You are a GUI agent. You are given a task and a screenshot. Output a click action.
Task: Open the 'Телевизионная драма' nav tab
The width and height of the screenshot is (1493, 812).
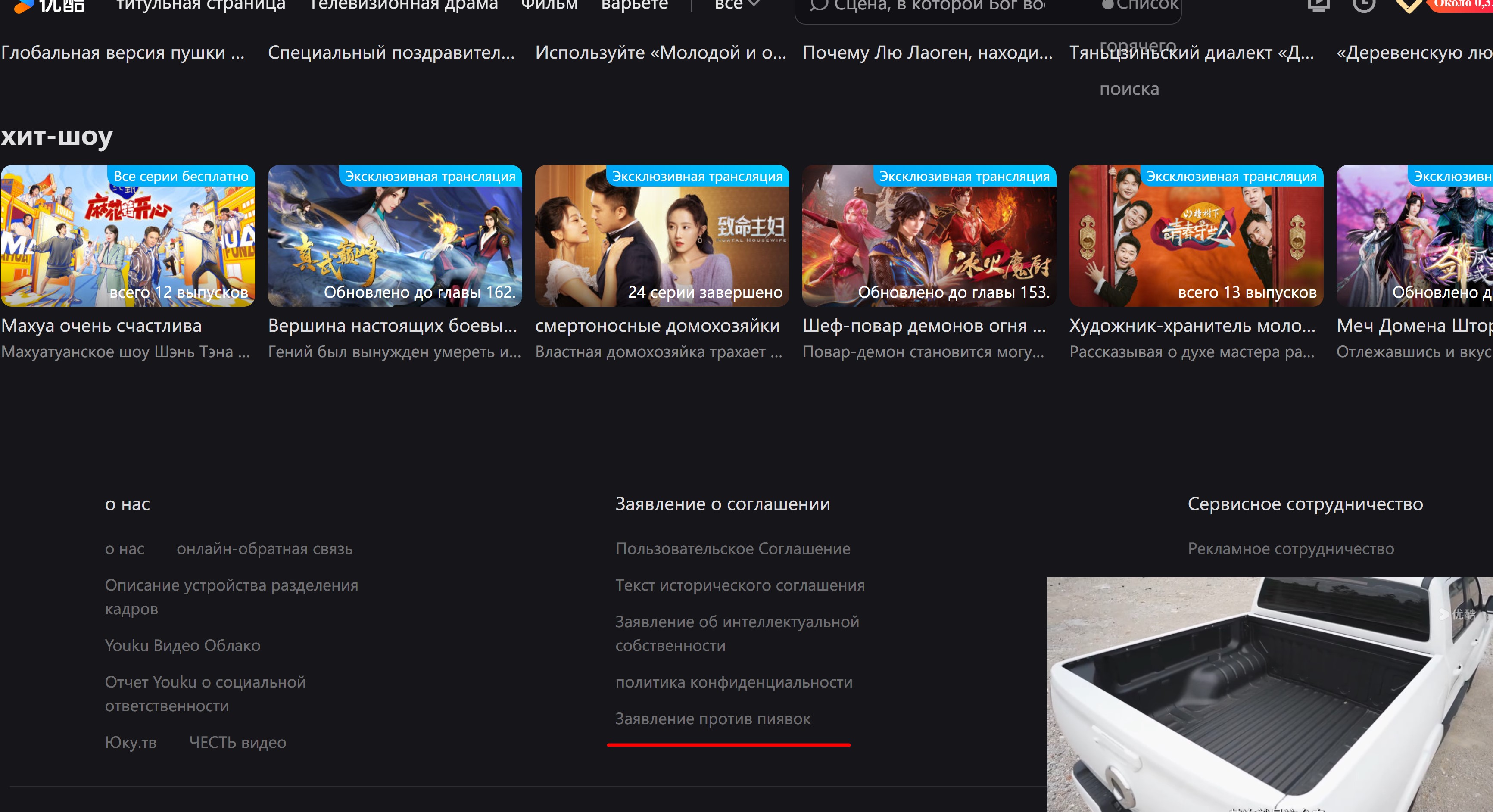(x=403, y=5)
